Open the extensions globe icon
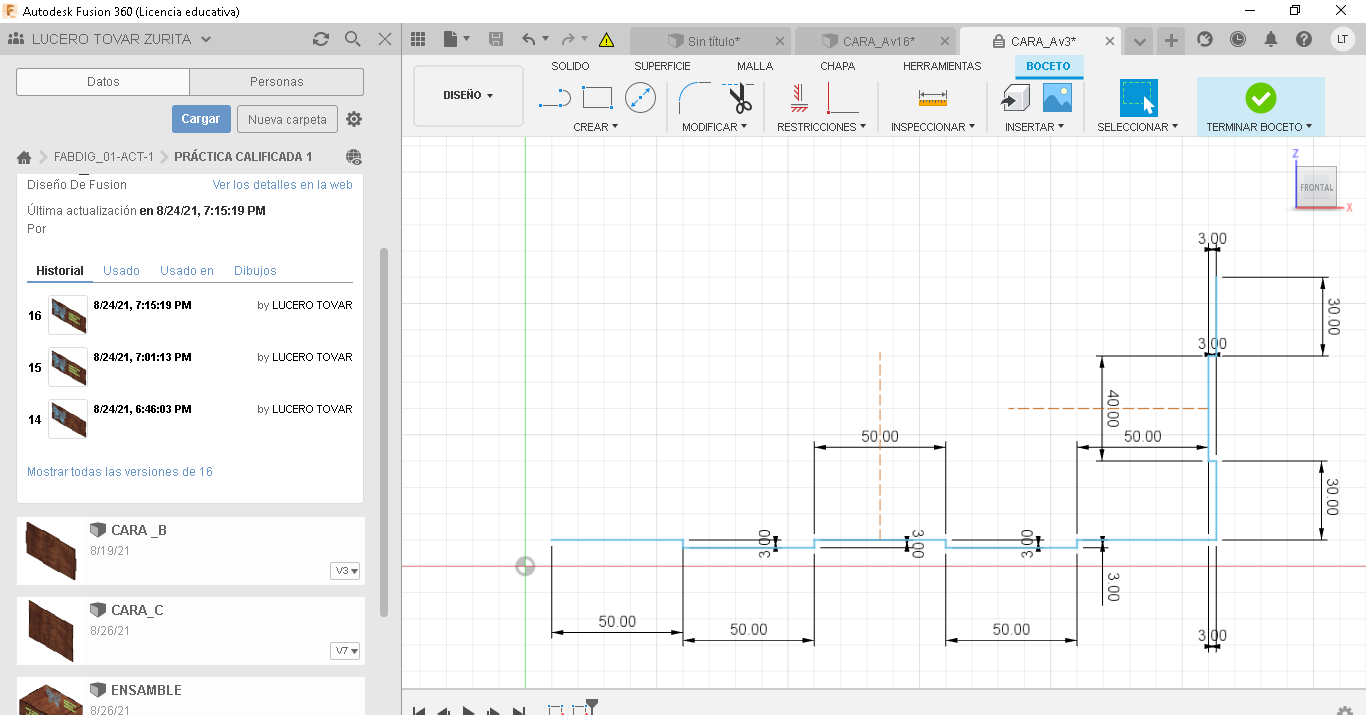The width and height of the screenshot is (1366, 715). pos(1205,39)
